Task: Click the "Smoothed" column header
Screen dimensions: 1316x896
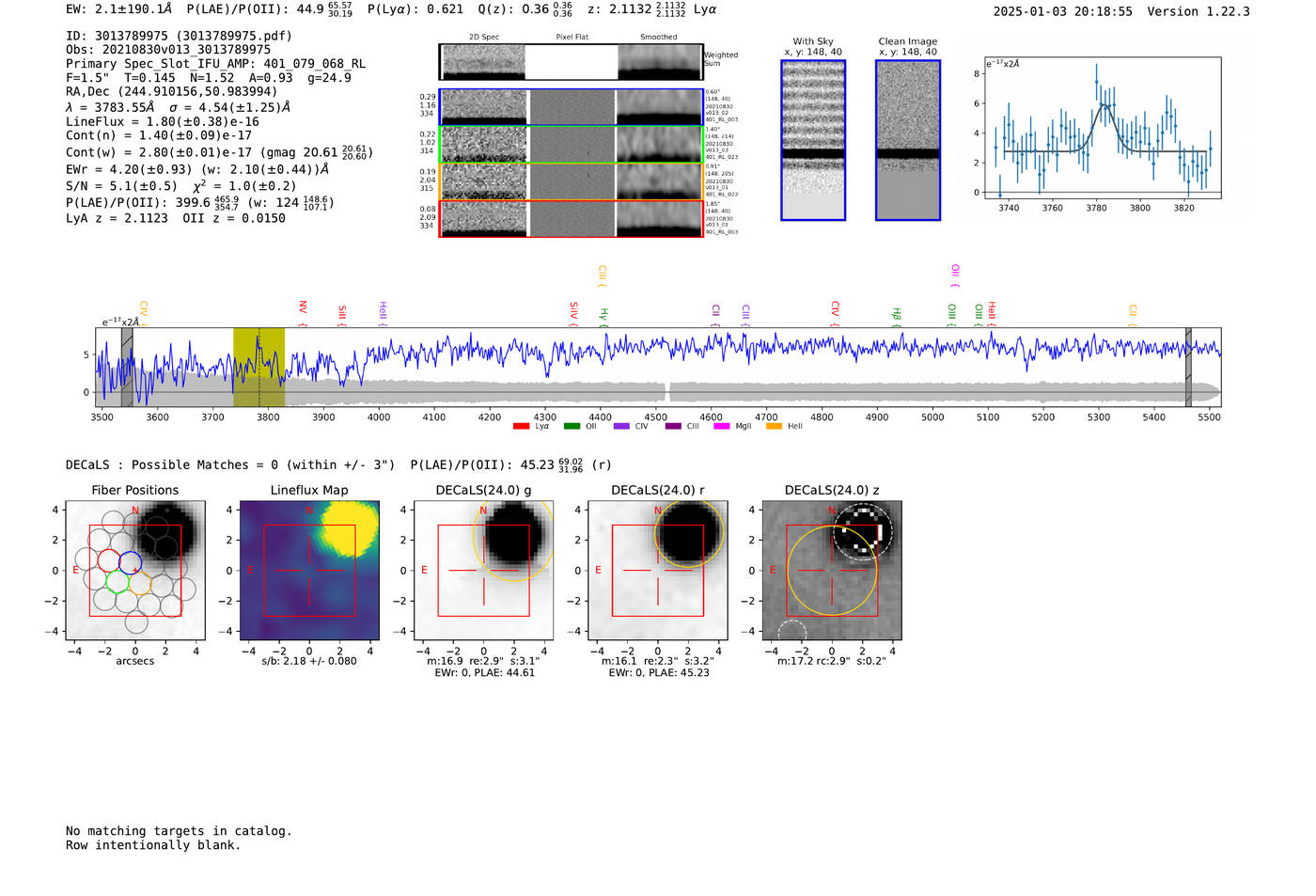Action: pos(659,38)
